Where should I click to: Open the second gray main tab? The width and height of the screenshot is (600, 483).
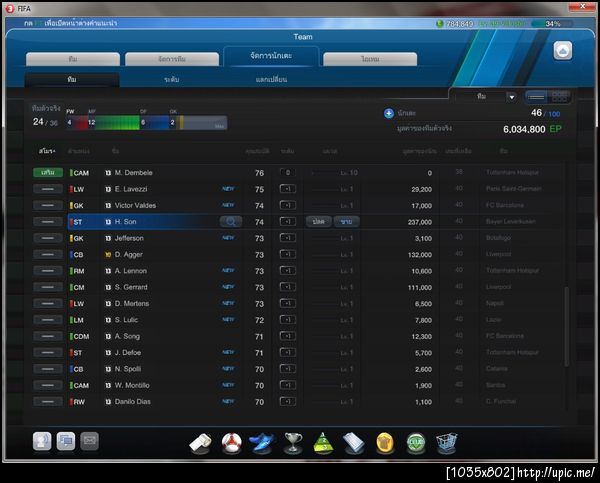[172, 59]
